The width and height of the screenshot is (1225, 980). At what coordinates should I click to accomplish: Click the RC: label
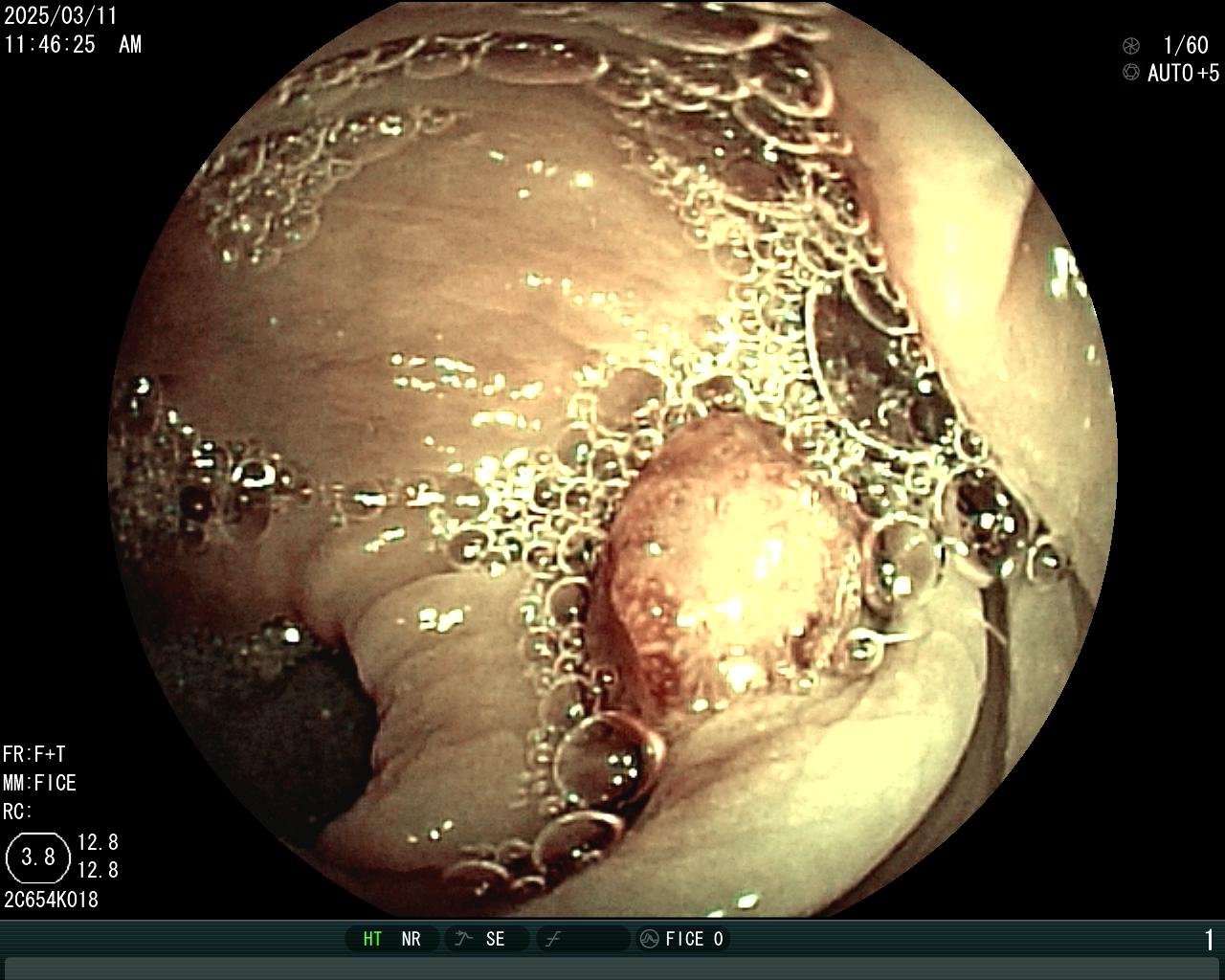click(17, 812)
